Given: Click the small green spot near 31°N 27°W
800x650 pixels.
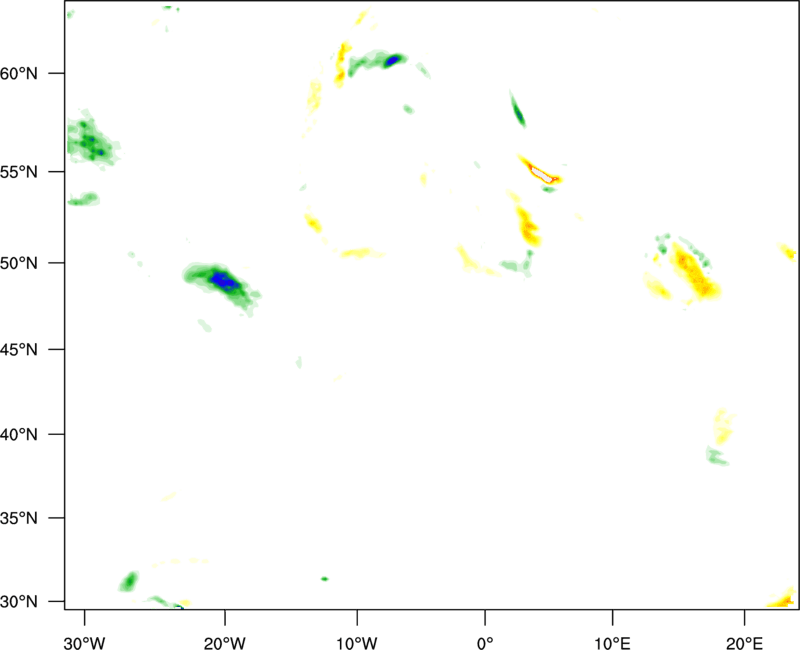Looking at the screenshot, I should point(129,582).
